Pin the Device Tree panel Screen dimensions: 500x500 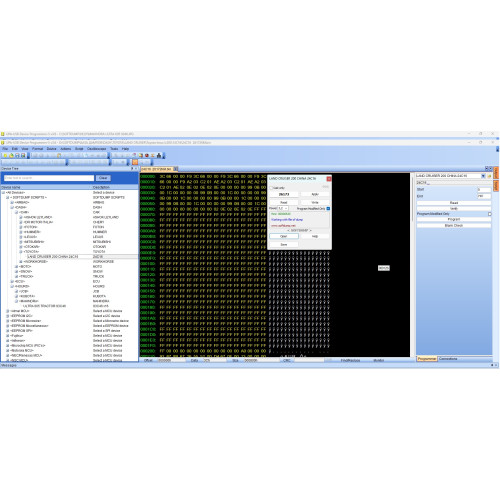tap(132, 169)
